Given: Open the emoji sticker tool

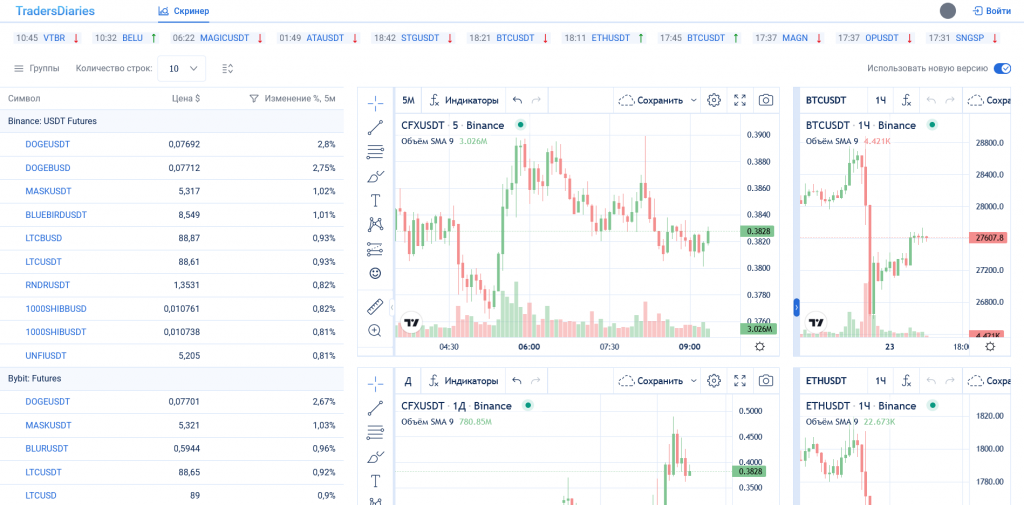Looking at the screenshot, I should (x=375, y=273).
